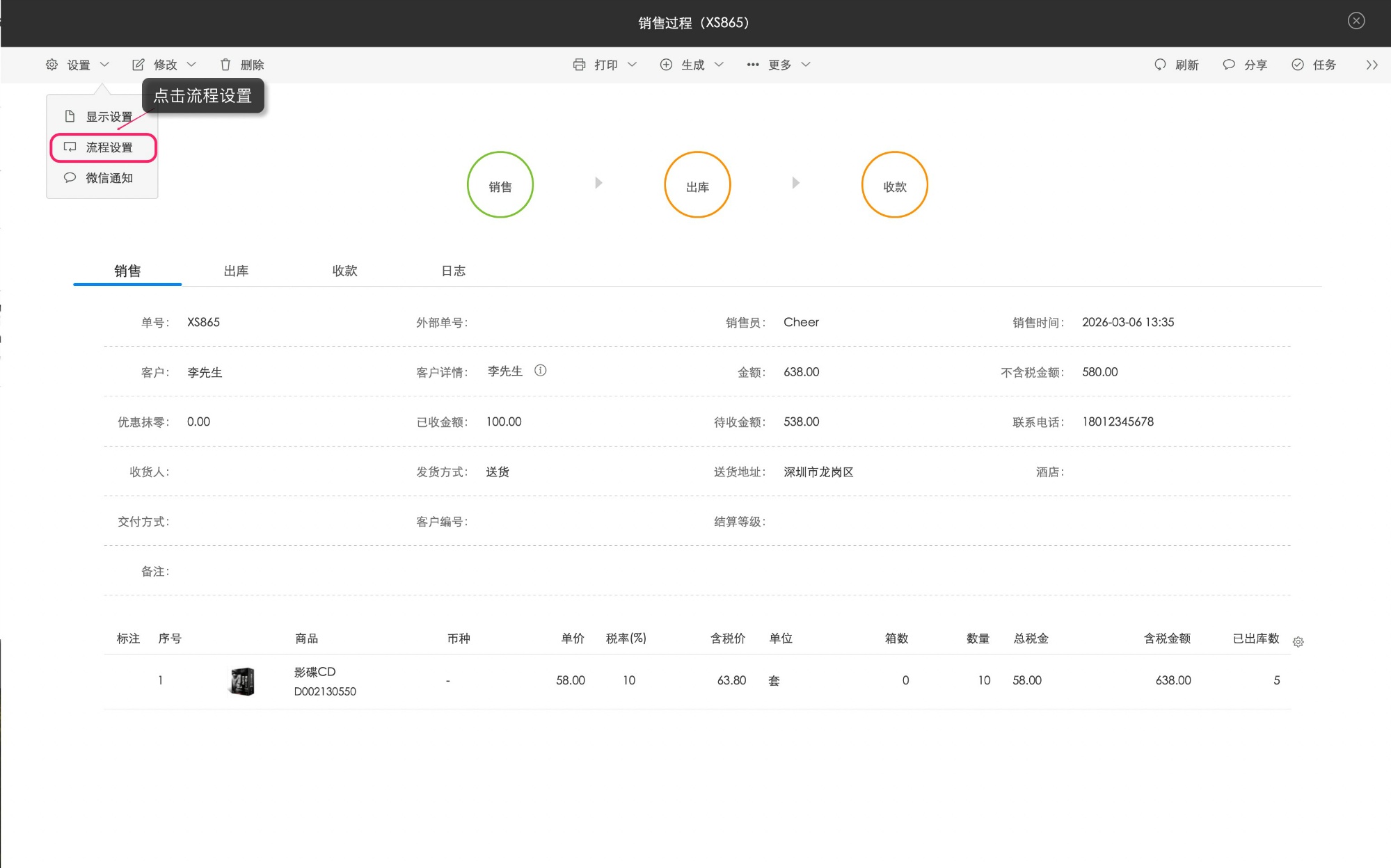Click the printer icon
The width and height of the screenshot is (1391, 868).
[579, 65]
